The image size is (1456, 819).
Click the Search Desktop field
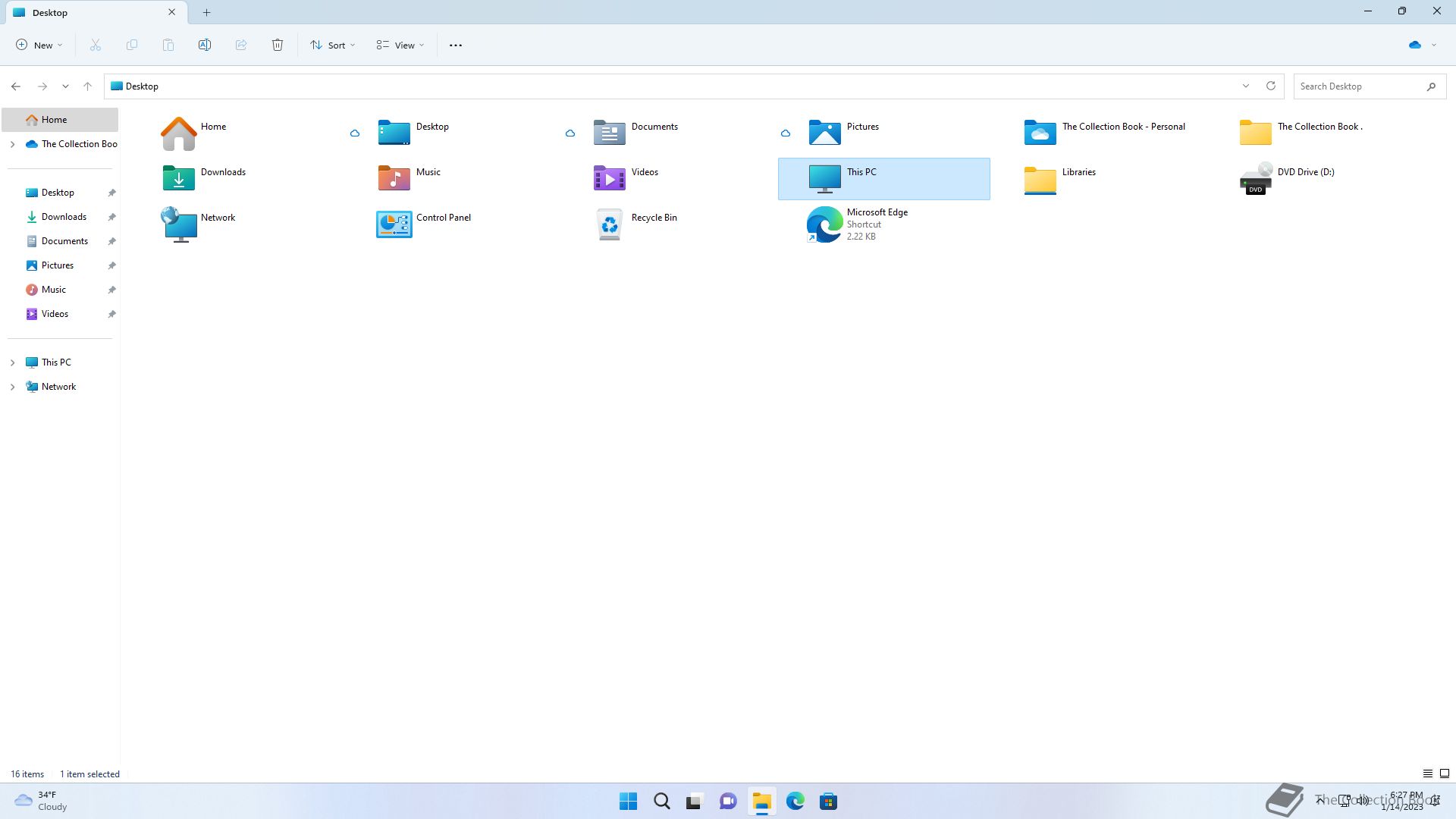1357,86
